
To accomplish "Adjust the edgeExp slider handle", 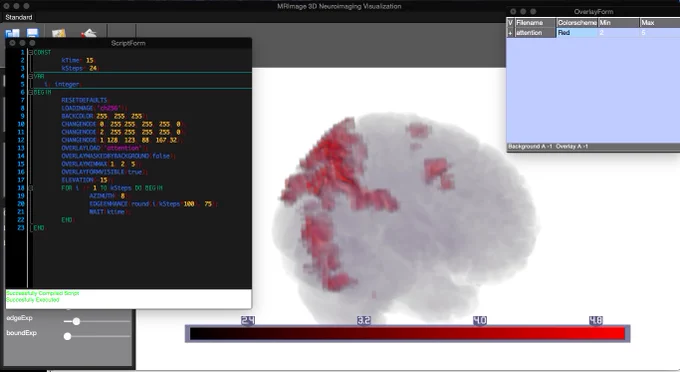I will tap(76, 321).
